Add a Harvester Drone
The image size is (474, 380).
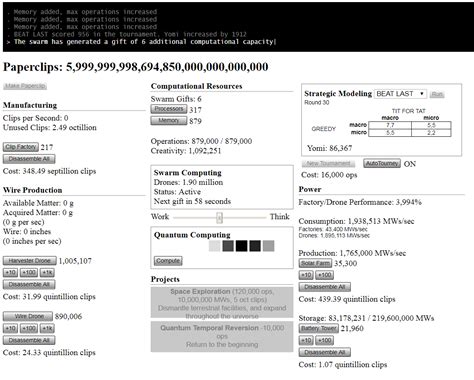coord(30,261)
